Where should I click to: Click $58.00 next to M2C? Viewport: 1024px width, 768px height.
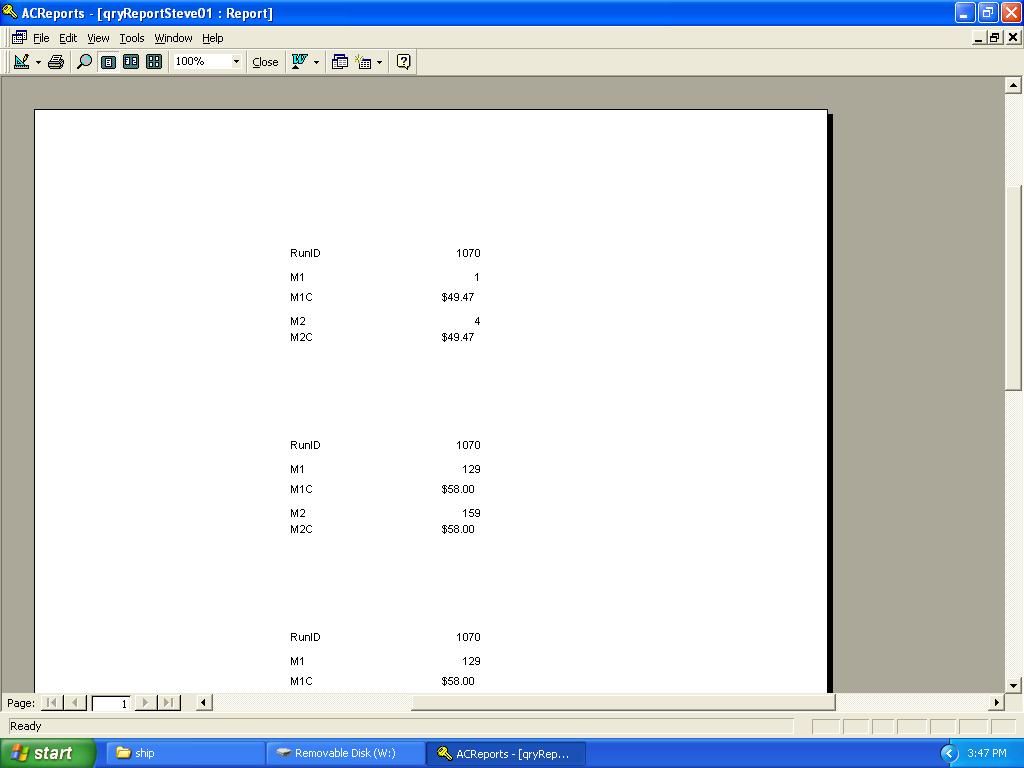458,530
